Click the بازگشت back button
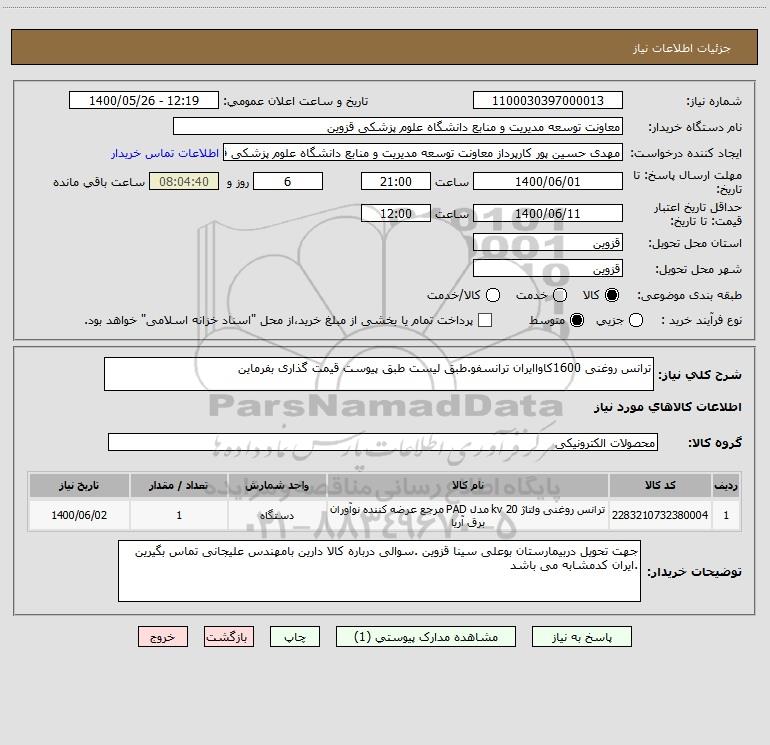 click(x=229, y=636)
